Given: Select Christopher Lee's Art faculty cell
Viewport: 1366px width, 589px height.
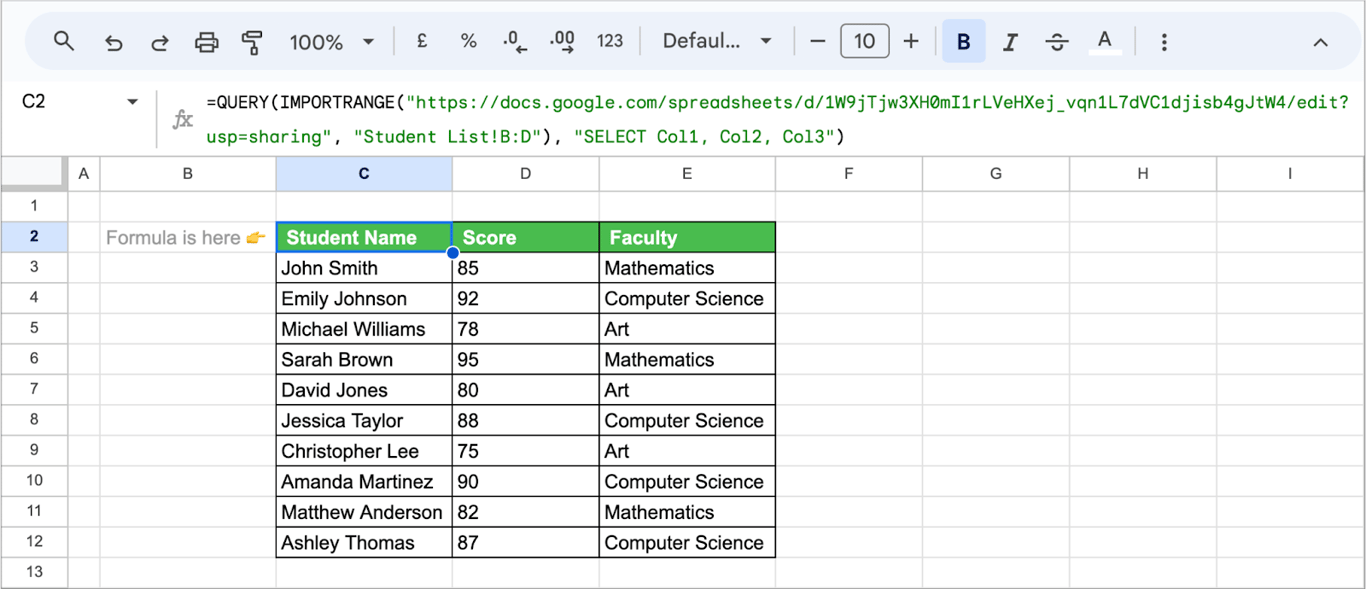Looking at the screenshot, I should pyautogui.click(x=687, y=451).
